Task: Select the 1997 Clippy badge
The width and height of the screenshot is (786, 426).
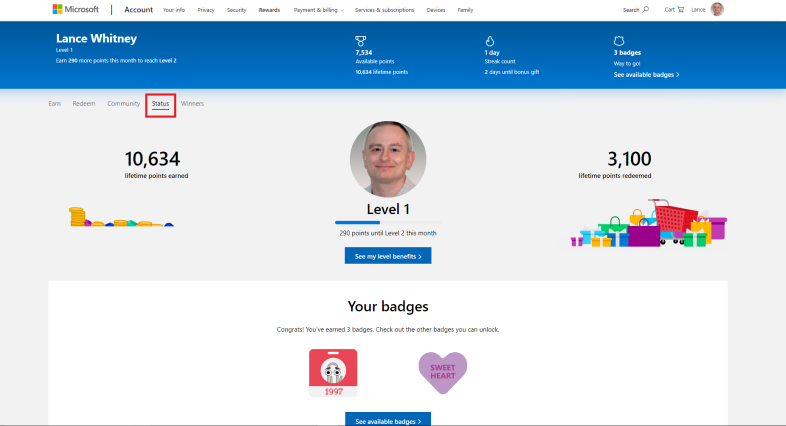Action: tap(333, 373)
